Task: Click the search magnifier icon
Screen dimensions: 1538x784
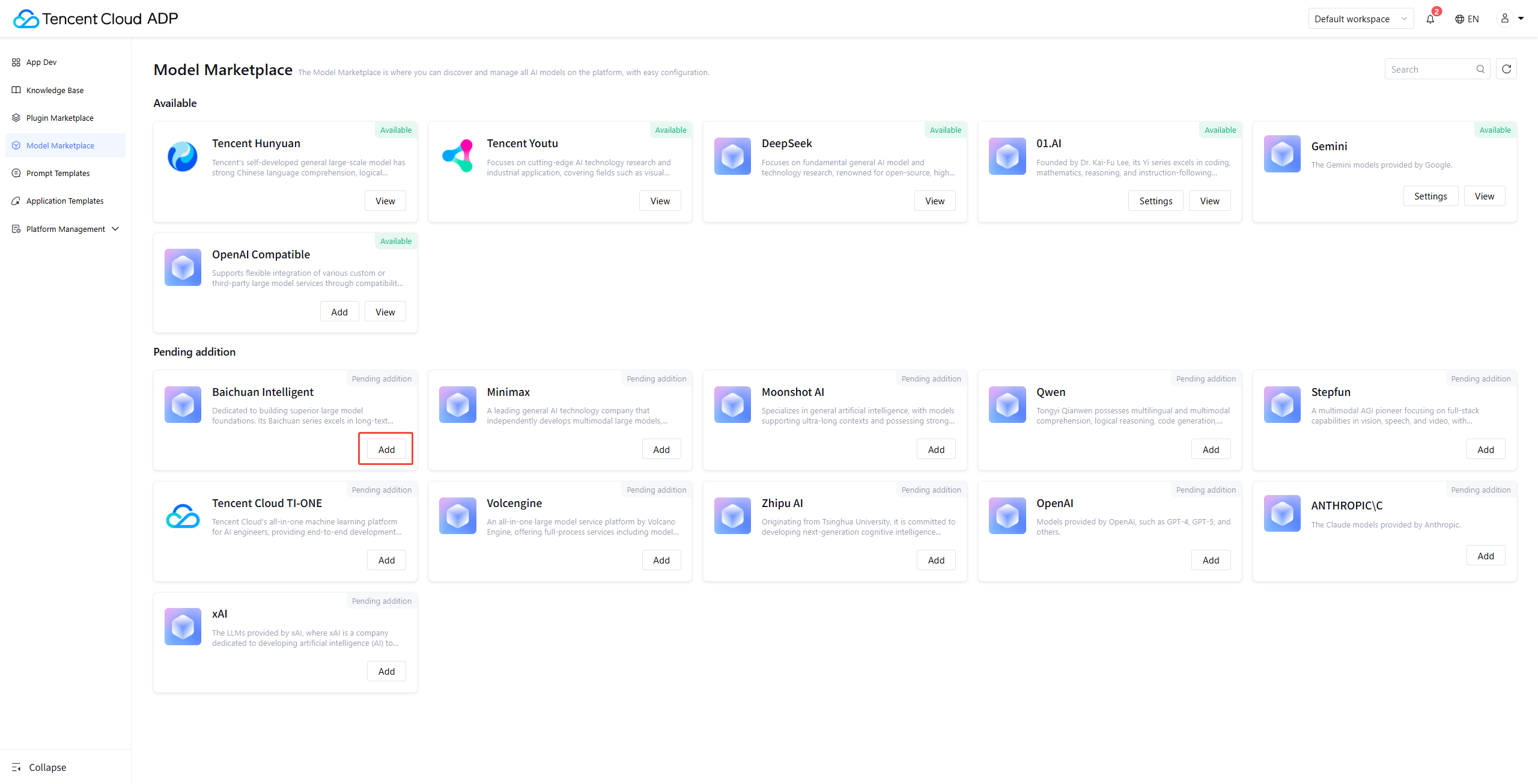Action: tap(1480, 69)
